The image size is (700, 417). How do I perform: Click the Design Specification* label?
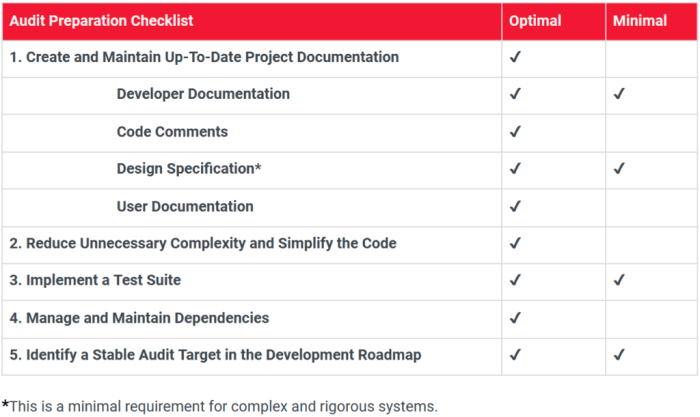(x=189, y=169)
